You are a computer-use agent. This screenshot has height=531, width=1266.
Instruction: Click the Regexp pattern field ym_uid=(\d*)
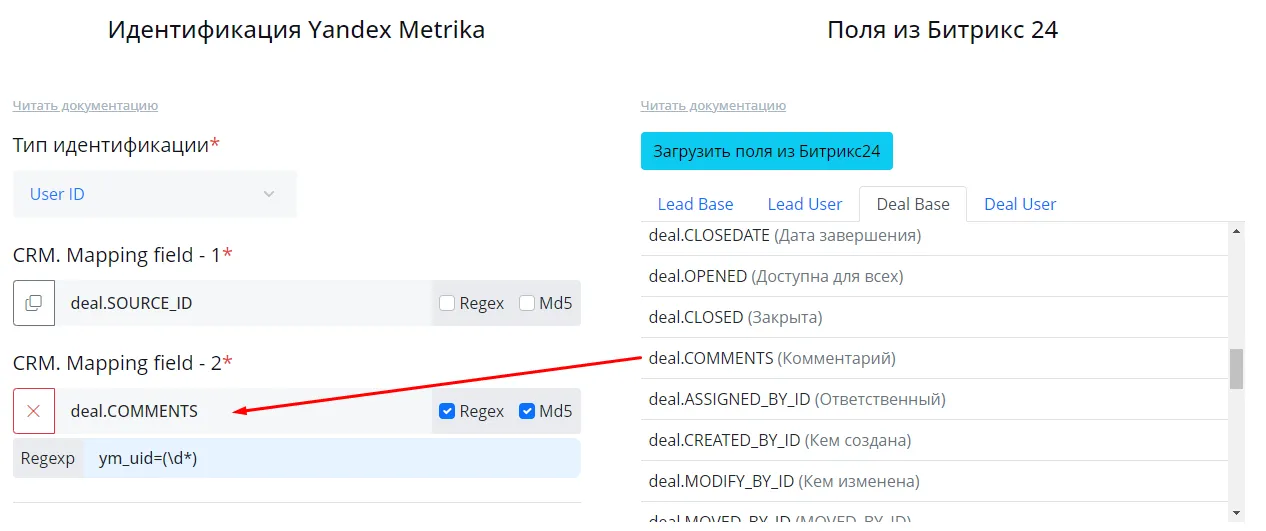pyautogui.click(x=332, y=458)
